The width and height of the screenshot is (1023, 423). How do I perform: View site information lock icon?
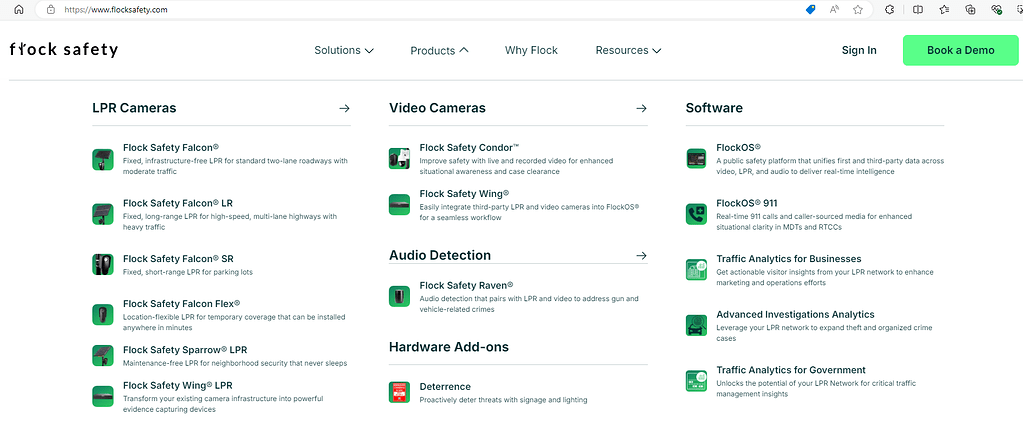click(x=51, y=10)
